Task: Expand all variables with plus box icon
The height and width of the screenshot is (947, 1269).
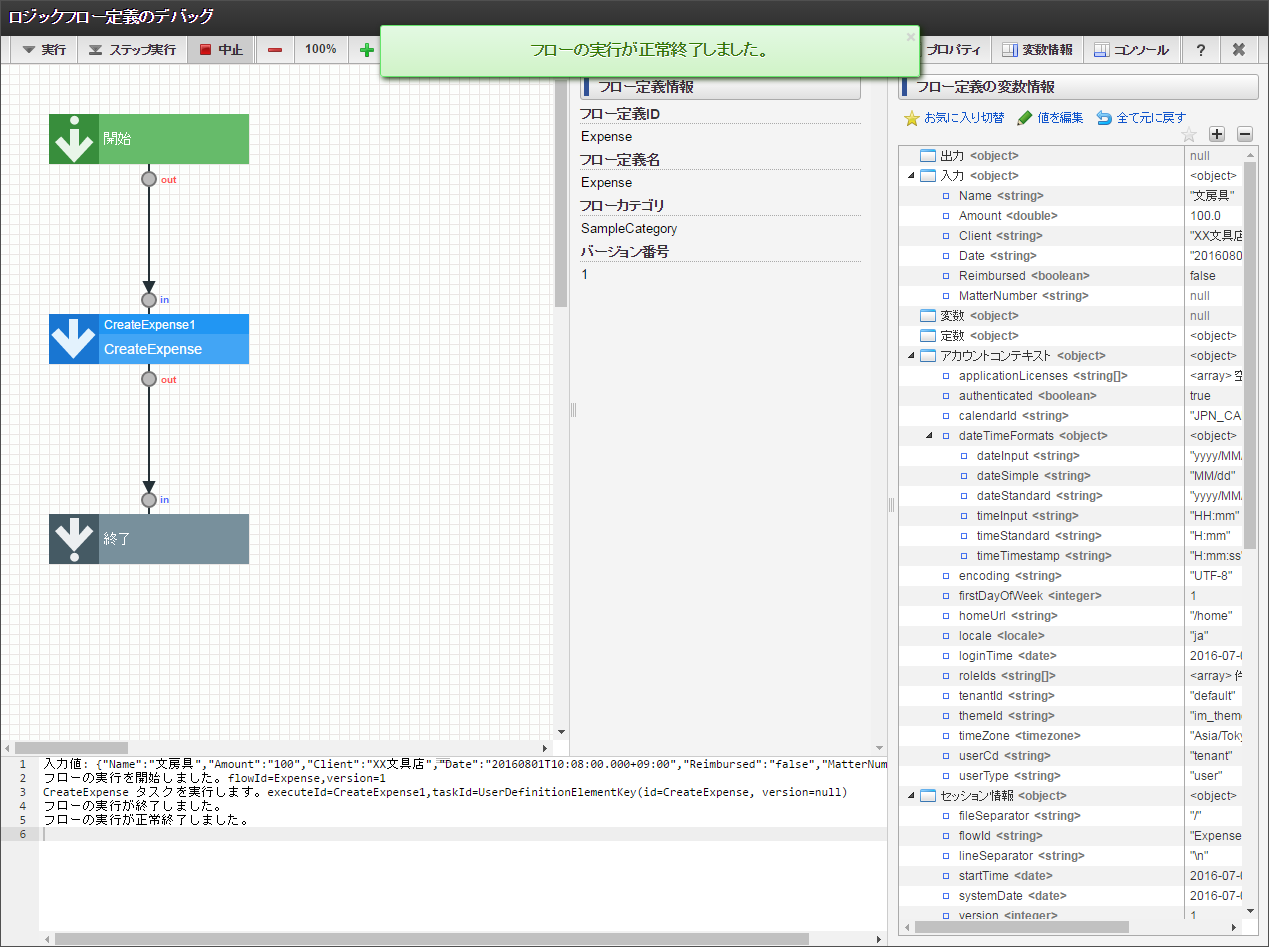Action: pos(1217,134)
